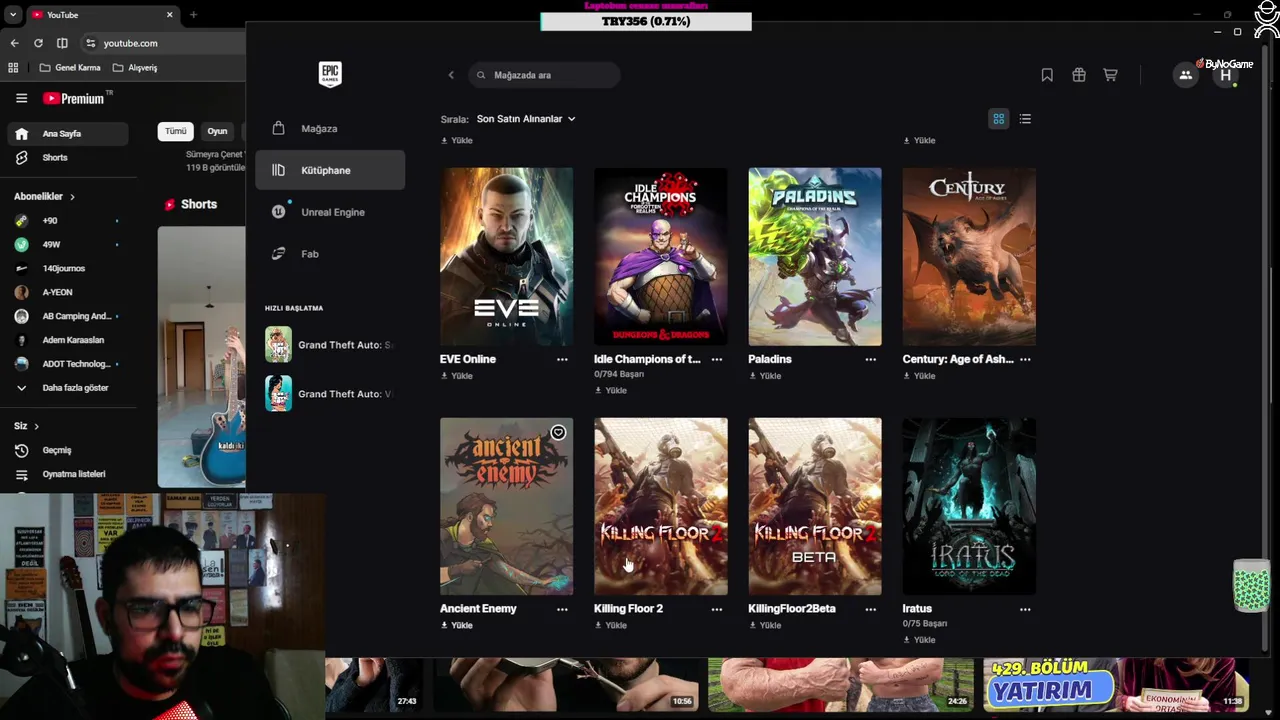Open the gift redeem icon
Screen dimensions: 1280x720
pos(1079,75)
